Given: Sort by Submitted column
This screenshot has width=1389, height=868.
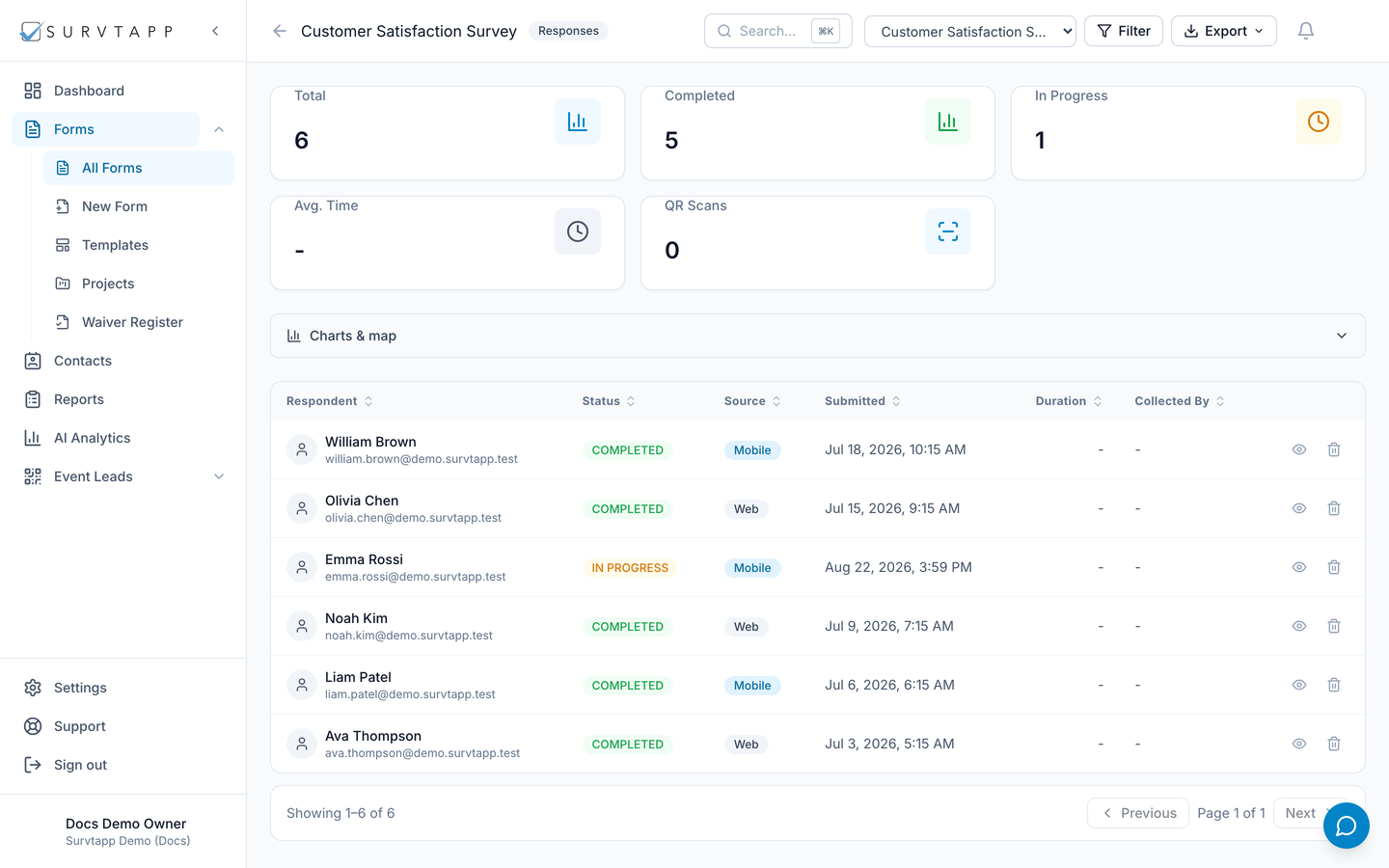Looking at the screenshot, I should (862, 401).
